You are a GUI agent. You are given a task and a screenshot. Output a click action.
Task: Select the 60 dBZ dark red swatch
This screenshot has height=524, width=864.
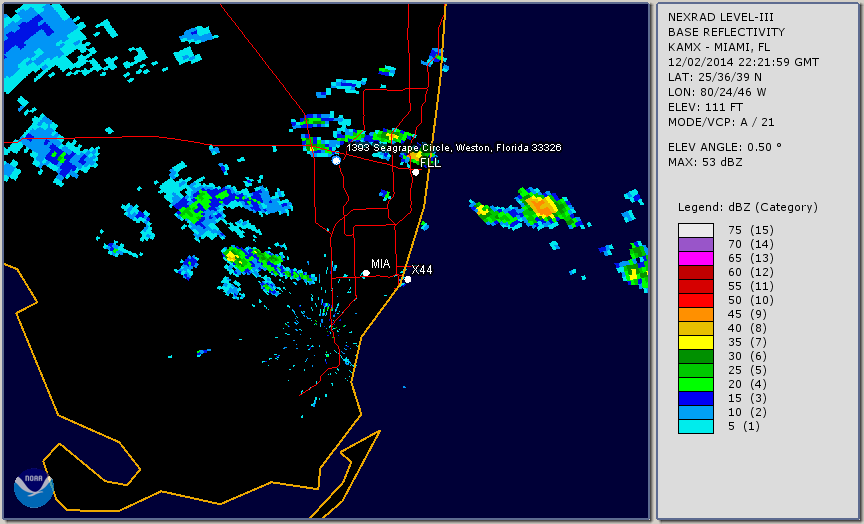click(696, 272)
